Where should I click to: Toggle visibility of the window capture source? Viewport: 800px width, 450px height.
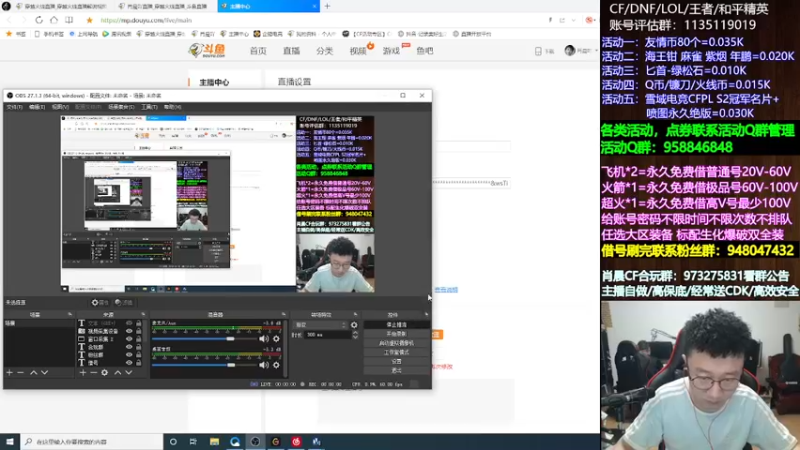tap(129, 339)
